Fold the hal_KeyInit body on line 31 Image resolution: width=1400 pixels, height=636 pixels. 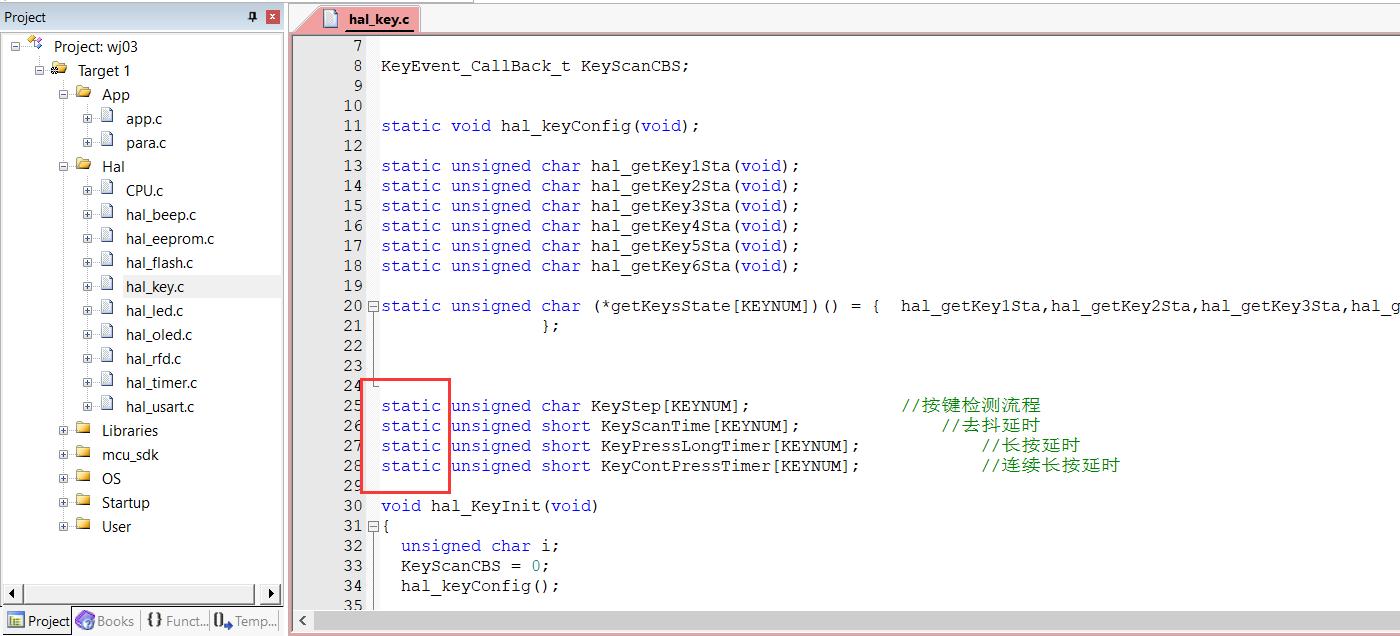click(x=373, y=526)
